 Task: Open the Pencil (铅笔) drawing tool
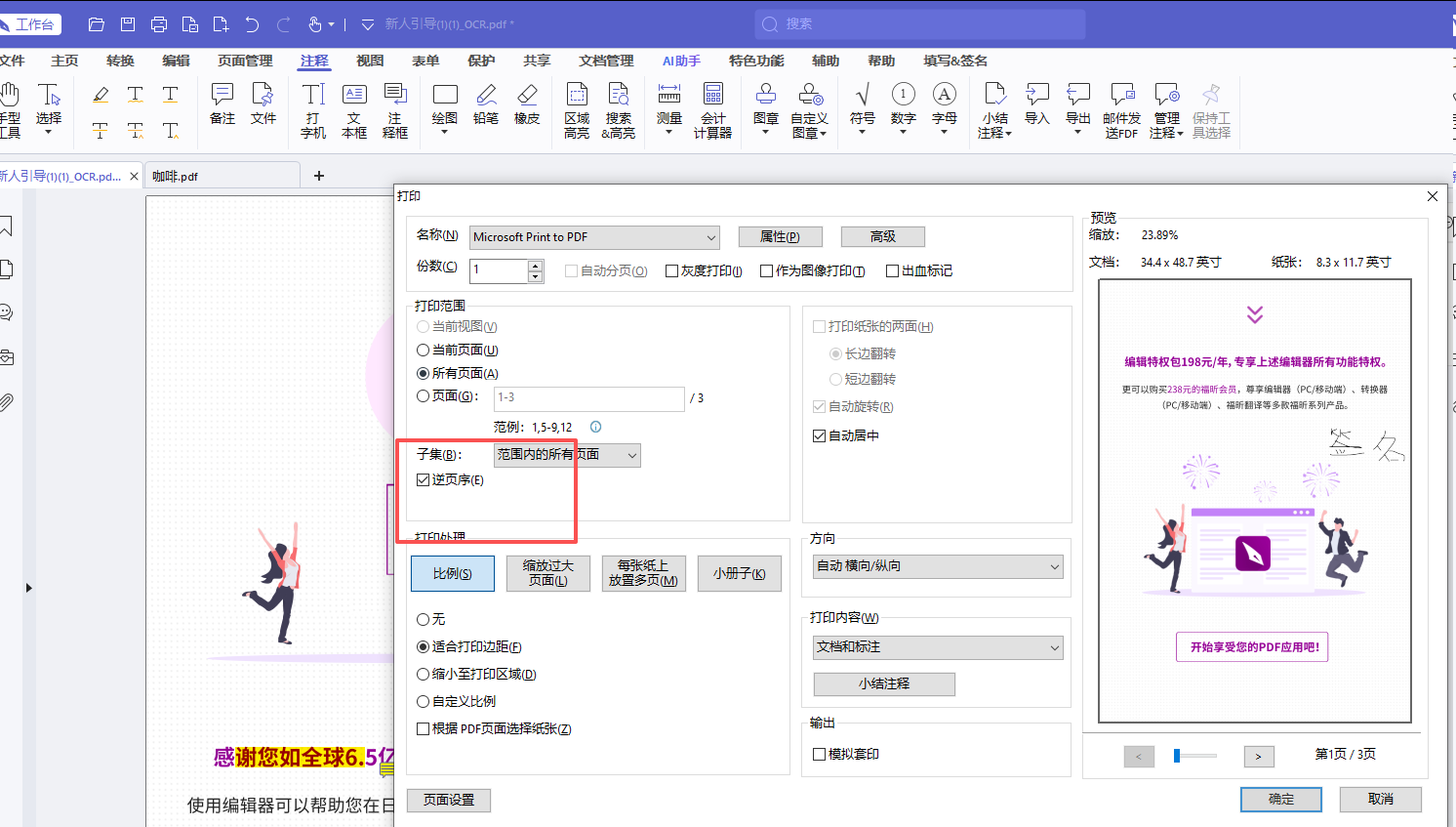[x=486, y=104]
